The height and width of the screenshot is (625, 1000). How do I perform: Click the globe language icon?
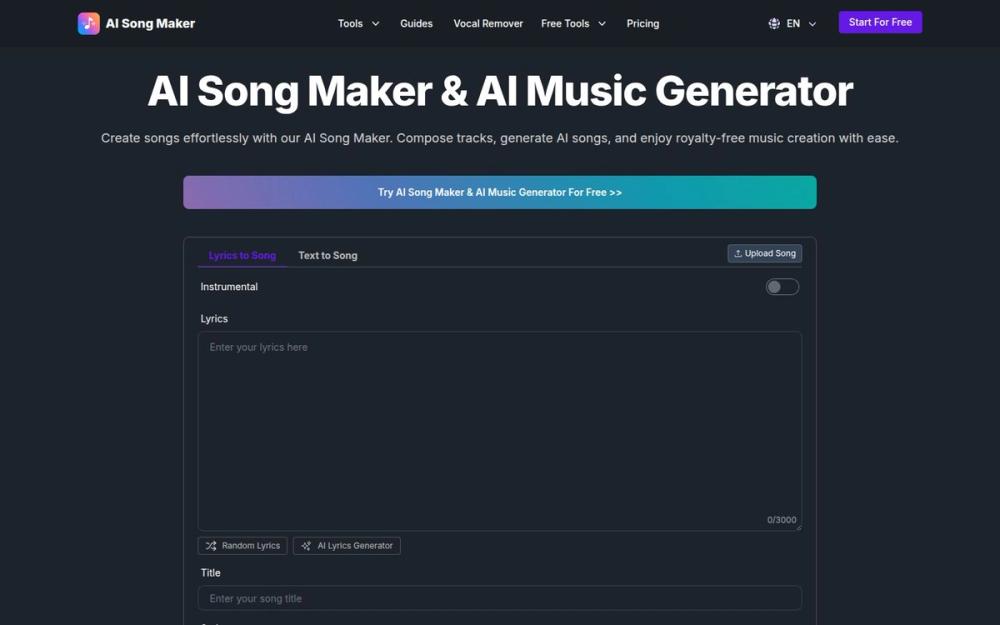[x=773, y=22]
